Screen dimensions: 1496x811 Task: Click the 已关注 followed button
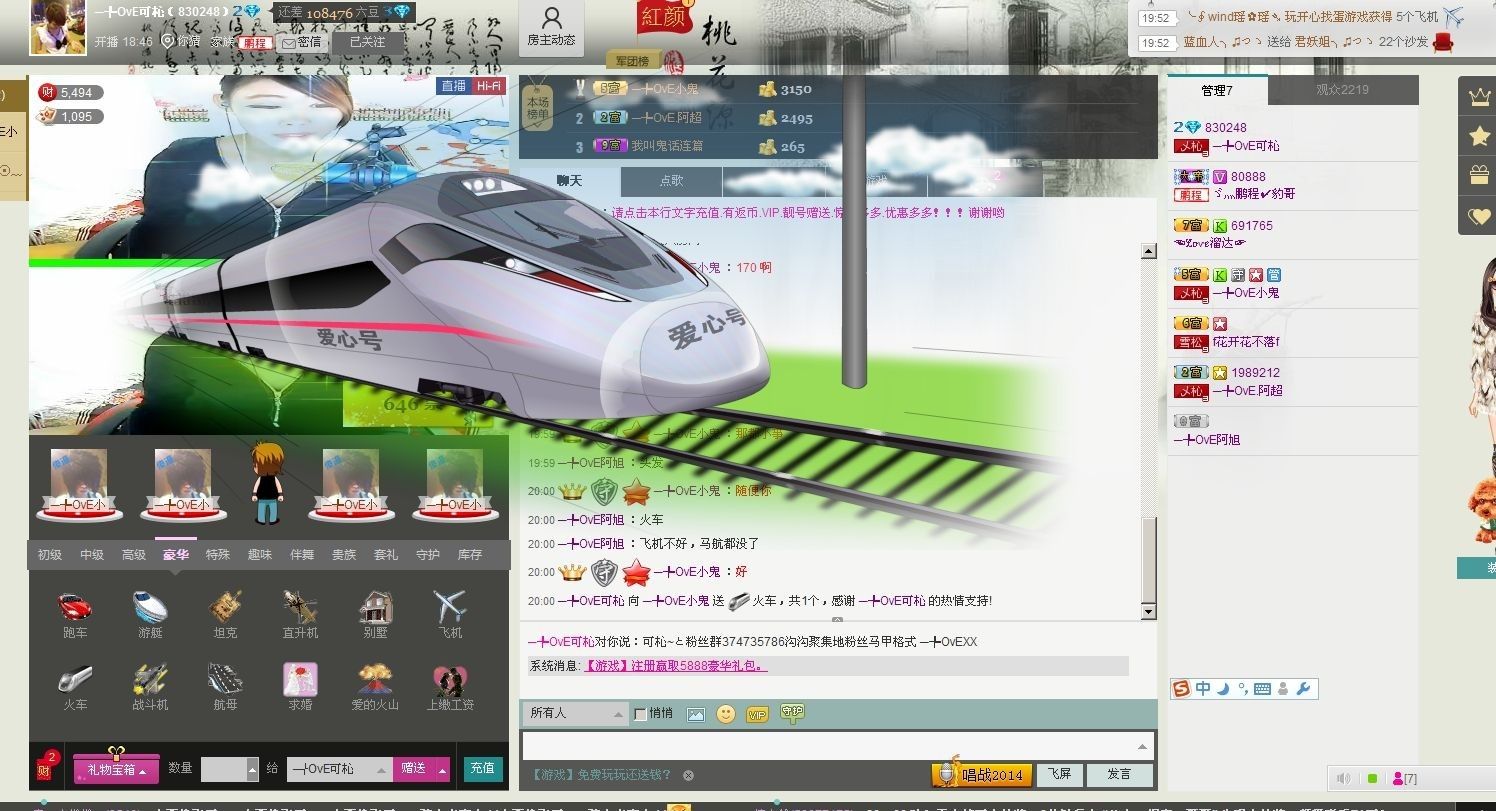click(x=367, y=42)
